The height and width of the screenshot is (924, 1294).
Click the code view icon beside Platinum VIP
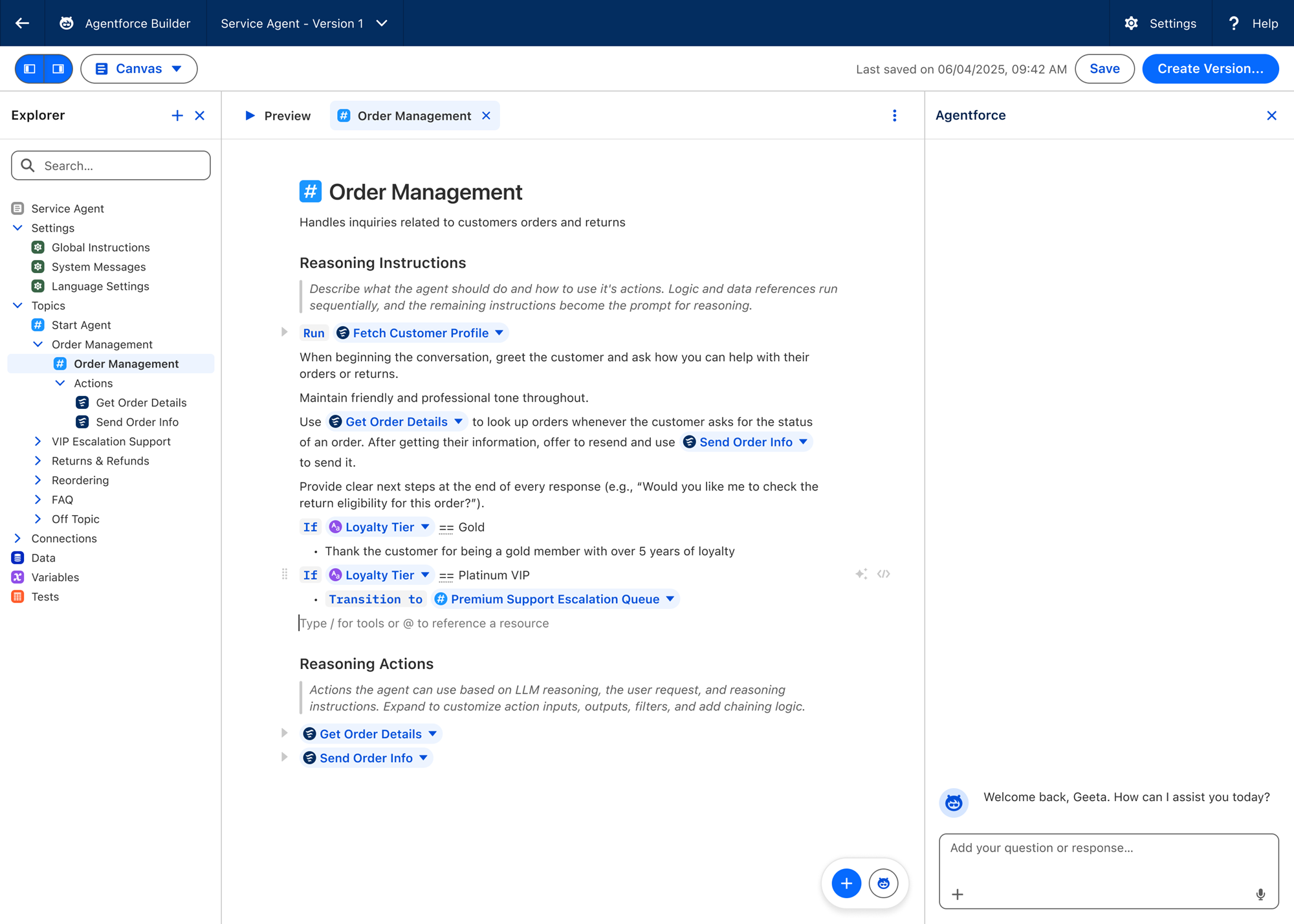point(884,574)
